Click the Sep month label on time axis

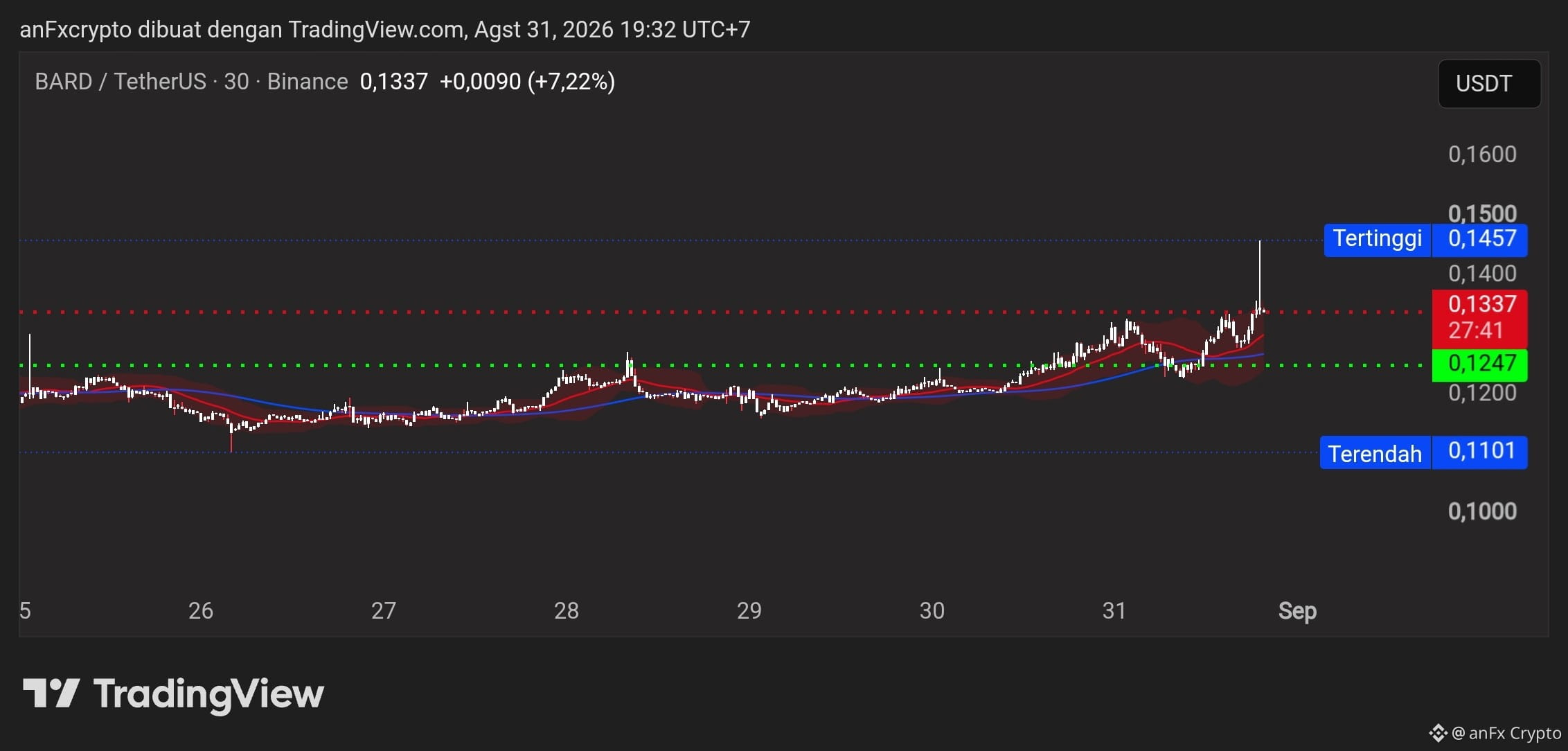click(1297, 611)
